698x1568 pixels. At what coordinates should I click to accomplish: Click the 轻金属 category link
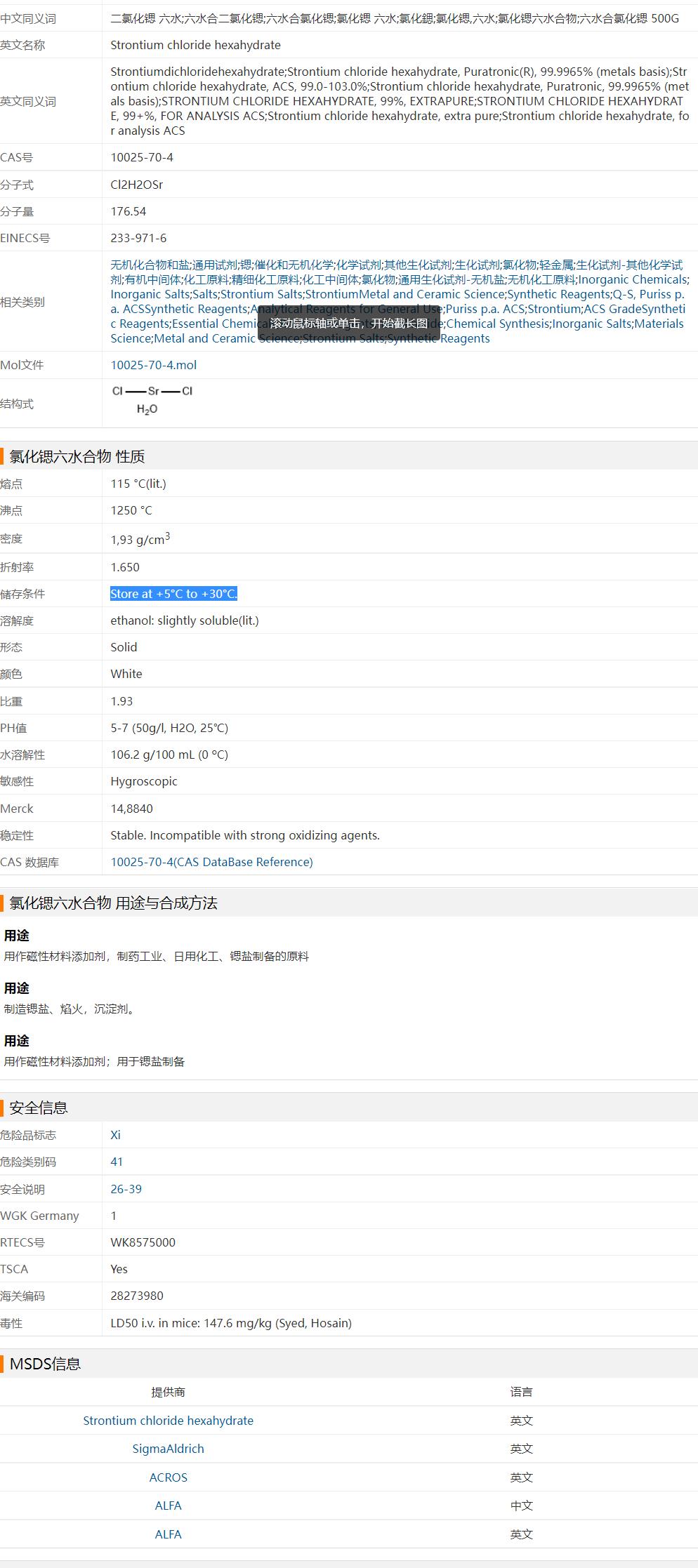tap(556, 265)
